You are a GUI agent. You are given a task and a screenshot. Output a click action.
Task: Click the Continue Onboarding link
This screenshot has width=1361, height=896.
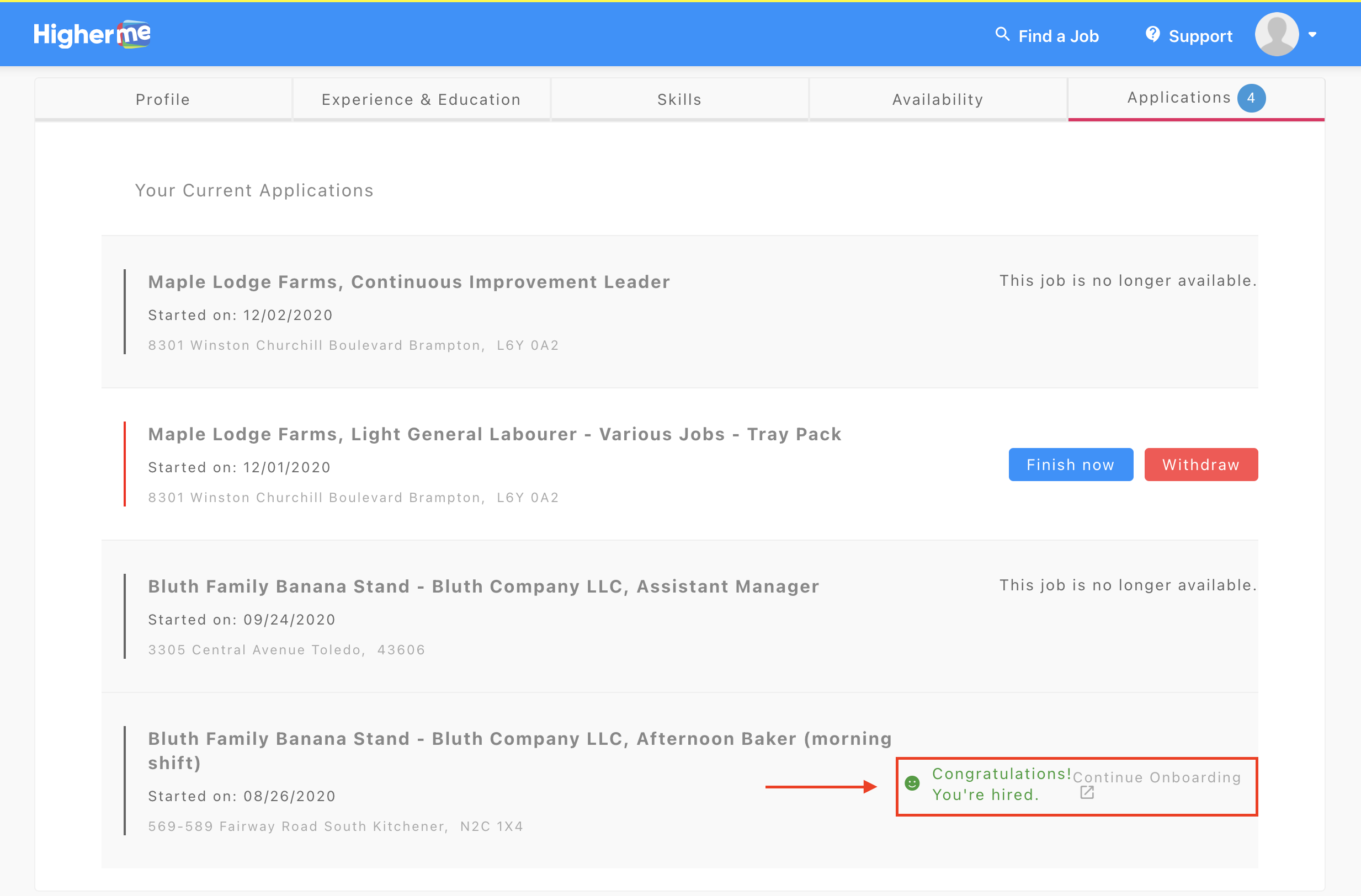[x=1157, y=777]
